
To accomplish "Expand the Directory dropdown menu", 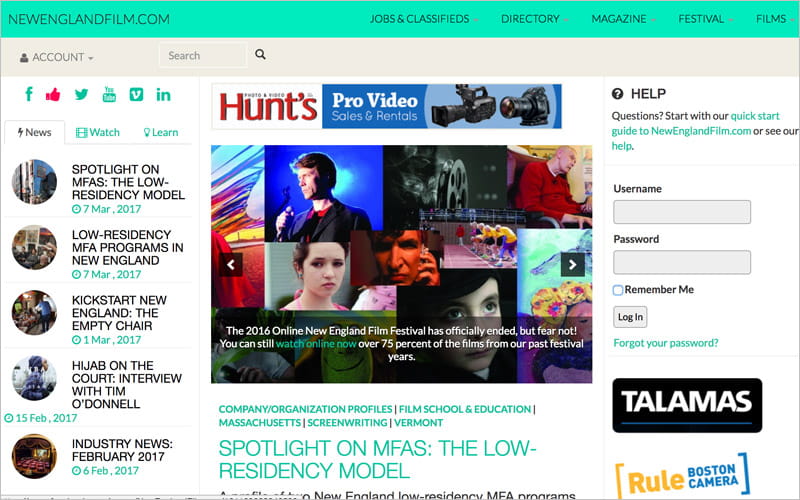I will pyautogui.click(x=536, y=19).
